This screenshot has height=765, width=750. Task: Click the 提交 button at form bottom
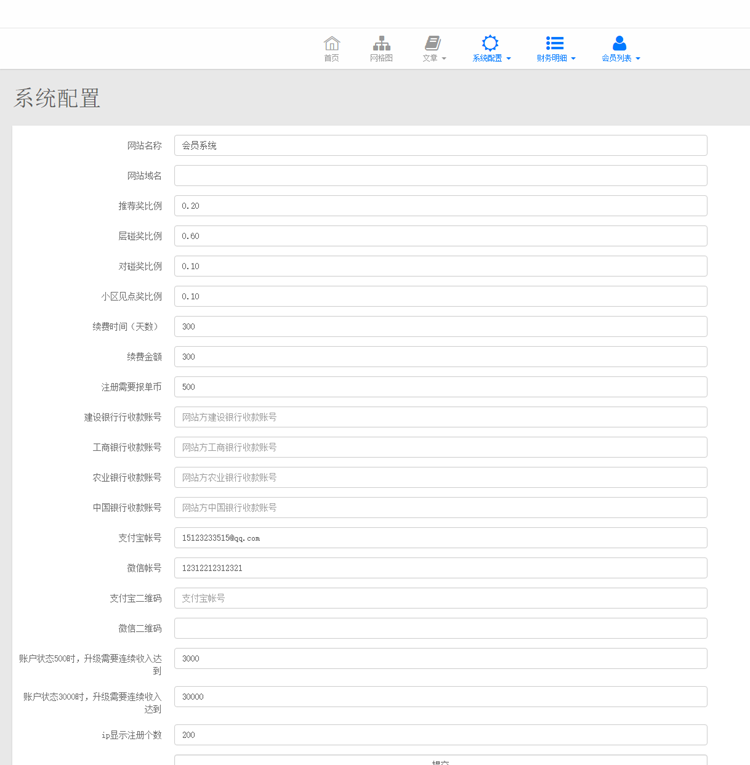tap(441, 760)
